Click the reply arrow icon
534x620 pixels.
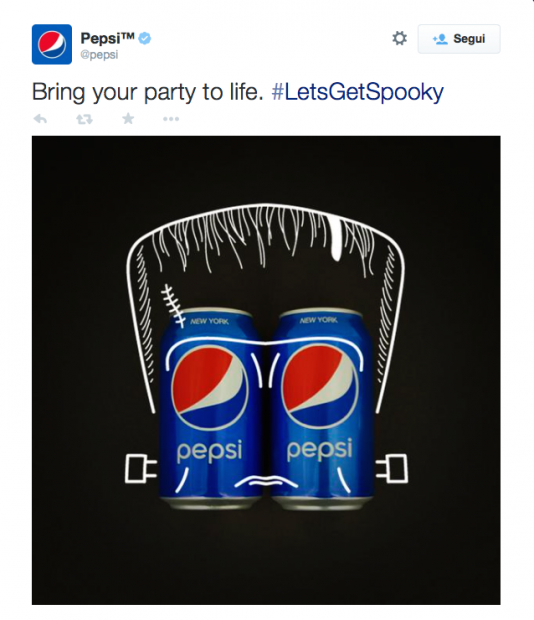click(x=40, y=119)
